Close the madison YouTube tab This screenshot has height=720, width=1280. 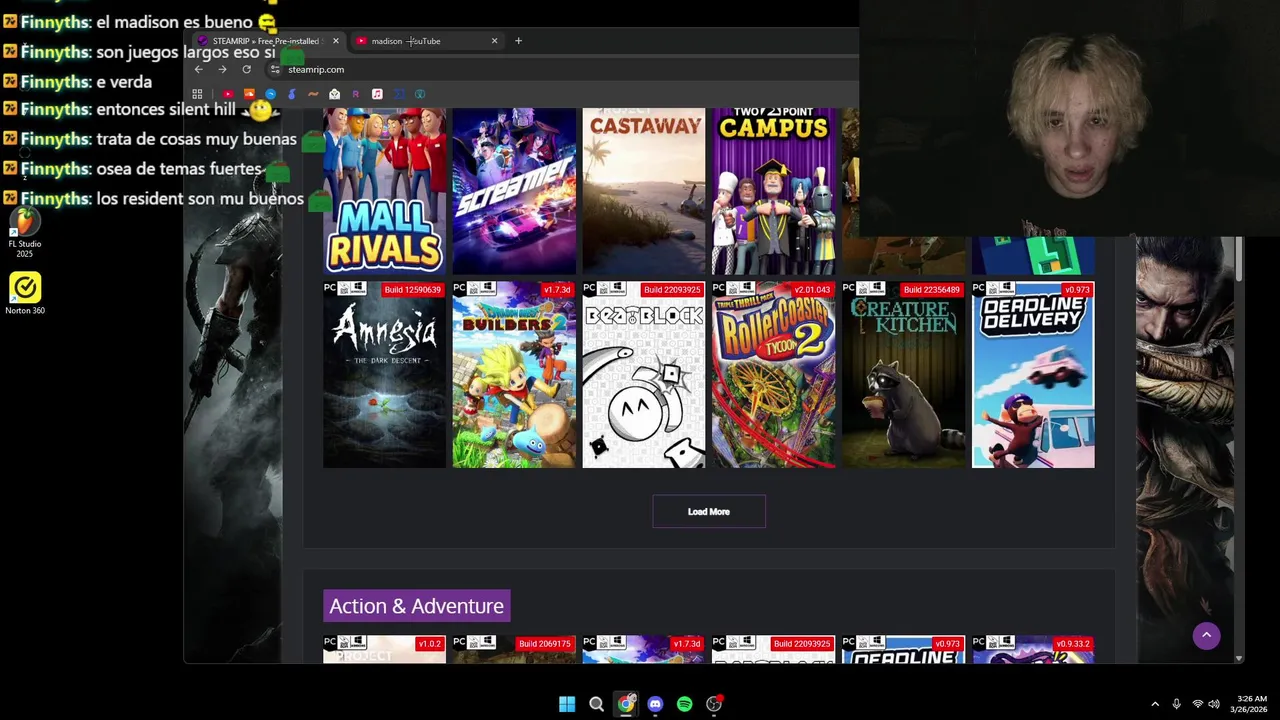[x=494, y=41]
